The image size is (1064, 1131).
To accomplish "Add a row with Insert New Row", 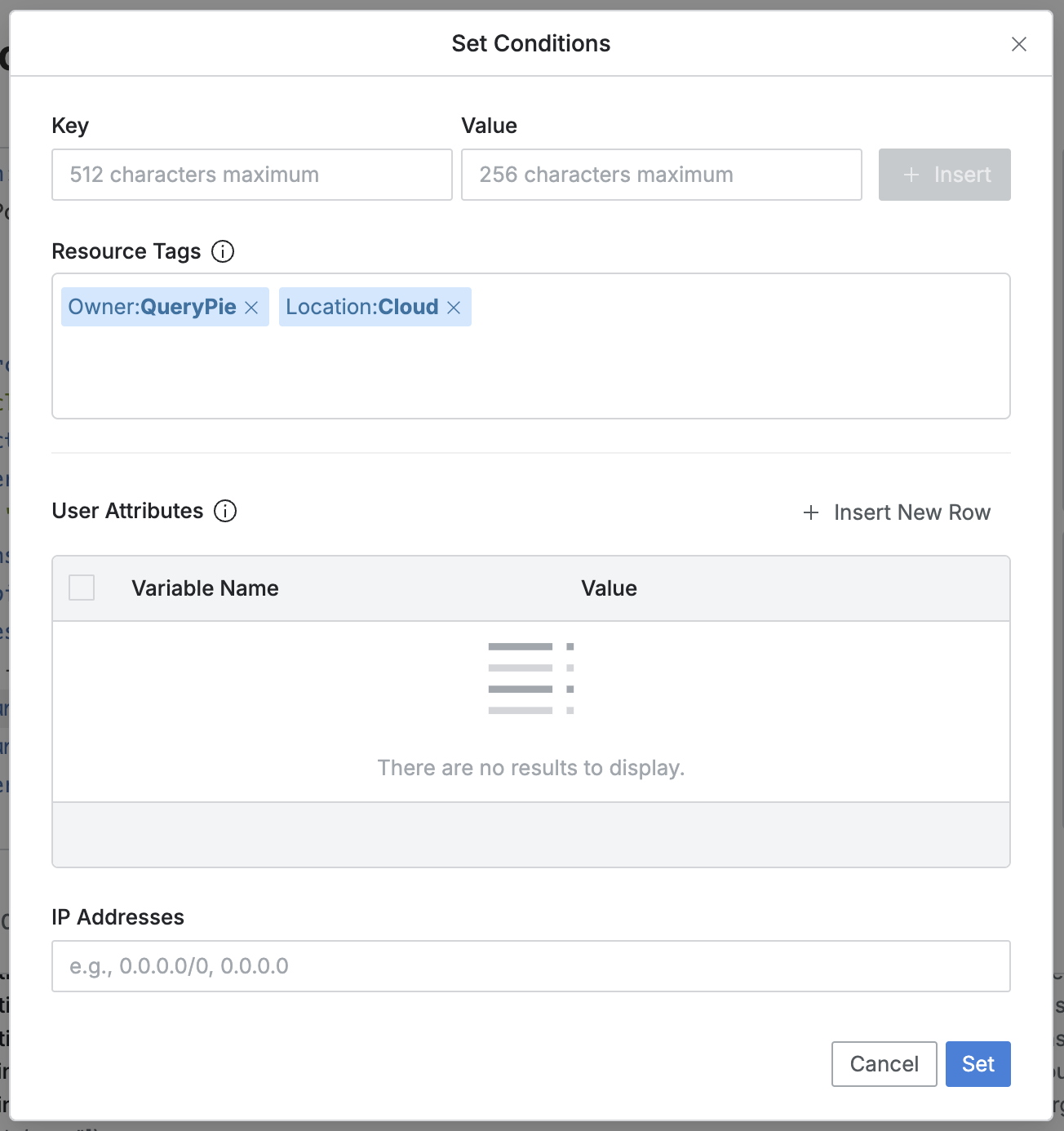I will pyautogui.click(x=897, y=512).
